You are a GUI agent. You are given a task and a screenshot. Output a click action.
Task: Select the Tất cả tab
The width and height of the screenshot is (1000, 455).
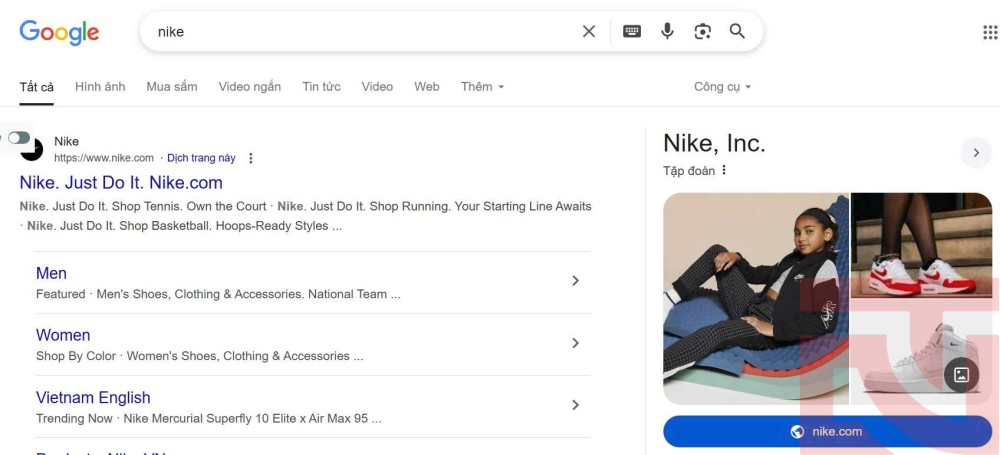tap(36, 87)
